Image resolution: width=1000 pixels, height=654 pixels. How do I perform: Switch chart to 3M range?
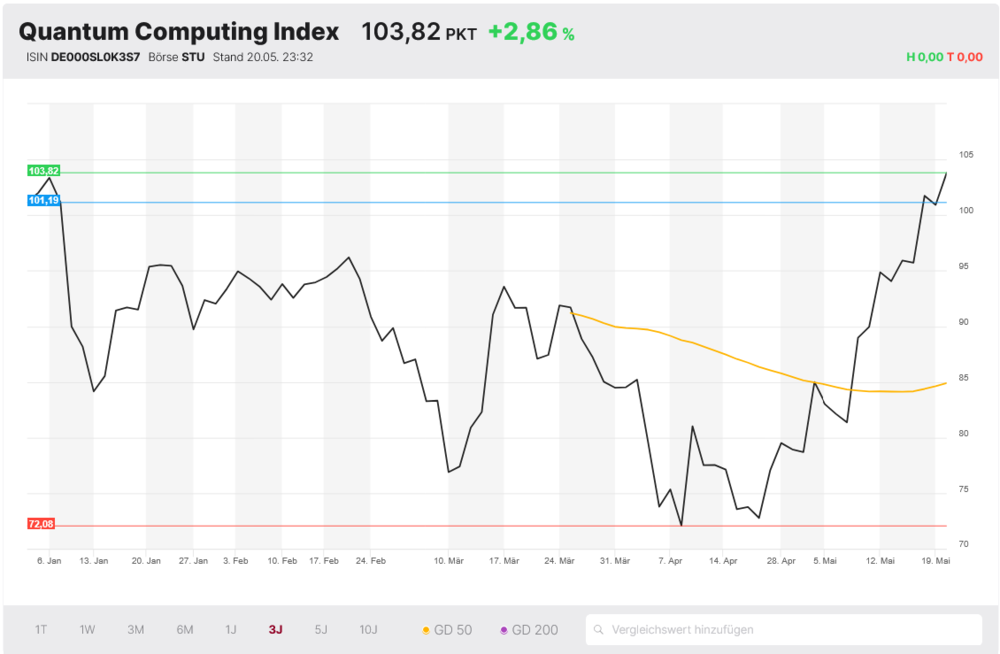[x=135, y=630]
